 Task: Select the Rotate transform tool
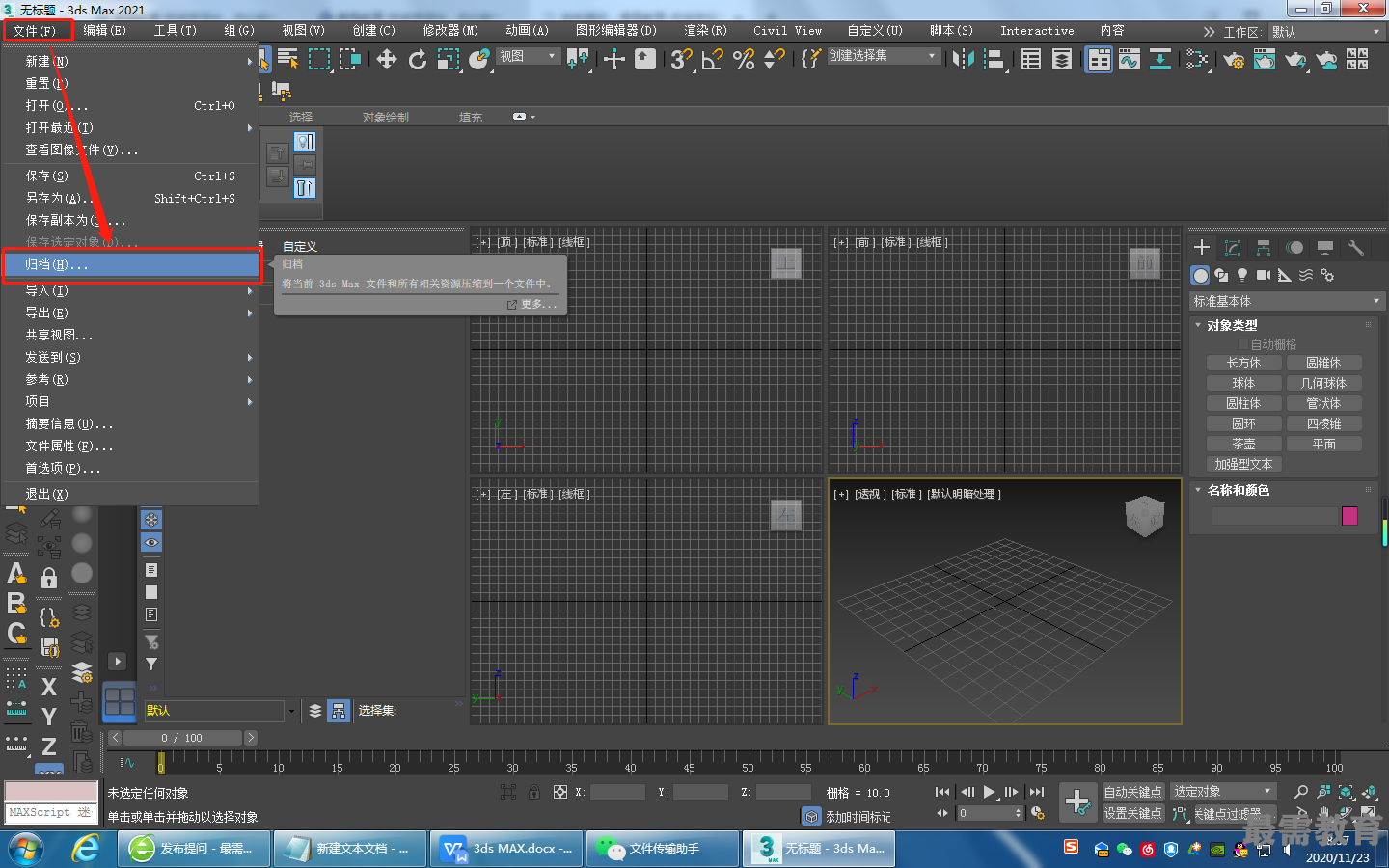coord(418,60)
